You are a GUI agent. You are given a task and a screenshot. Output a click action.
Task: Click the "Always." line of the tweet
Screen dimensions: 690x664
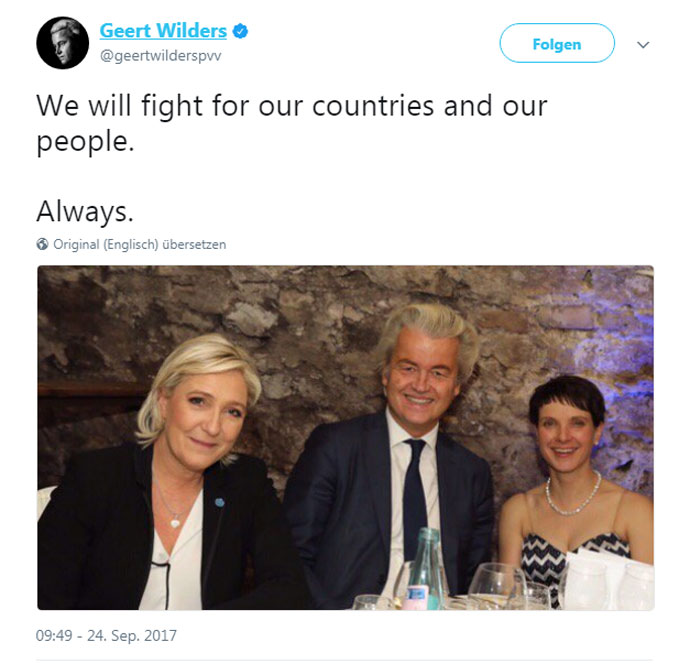click(x=84, y=211)
